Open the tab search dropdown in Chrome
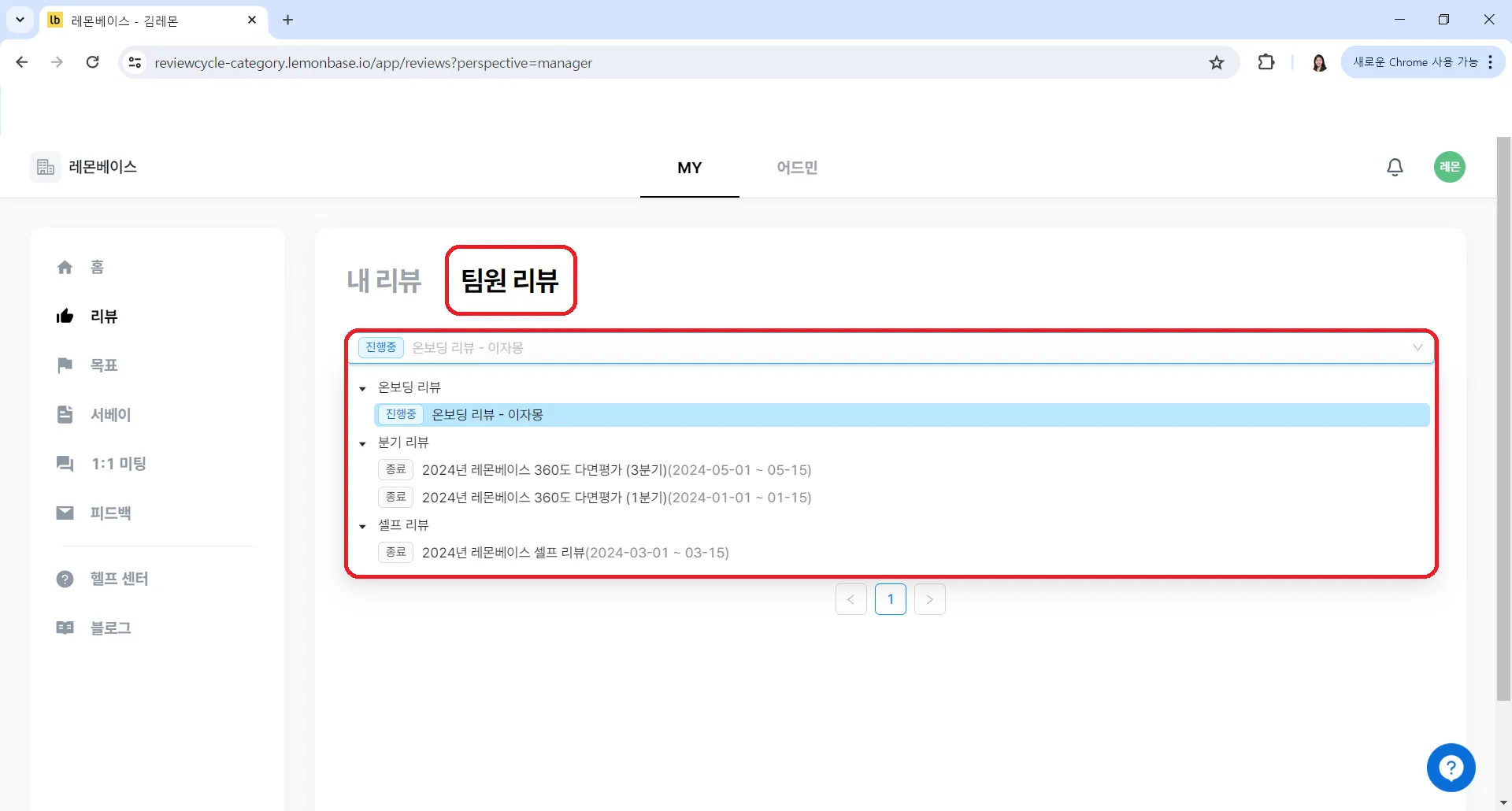The image size is (1512, 811). click(20, 20)
